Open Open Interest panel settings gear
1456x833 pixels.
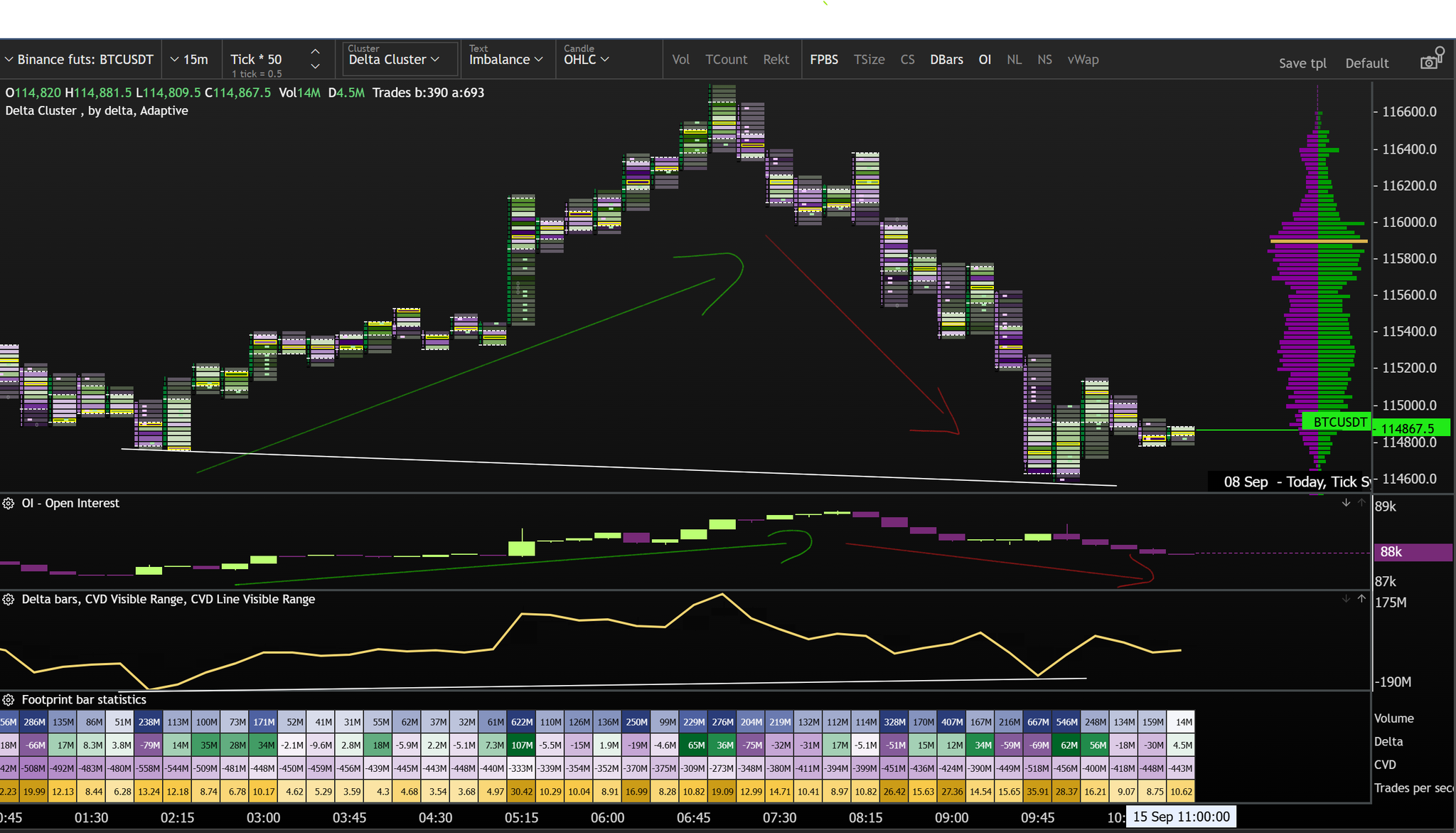[x=9, y=504]
